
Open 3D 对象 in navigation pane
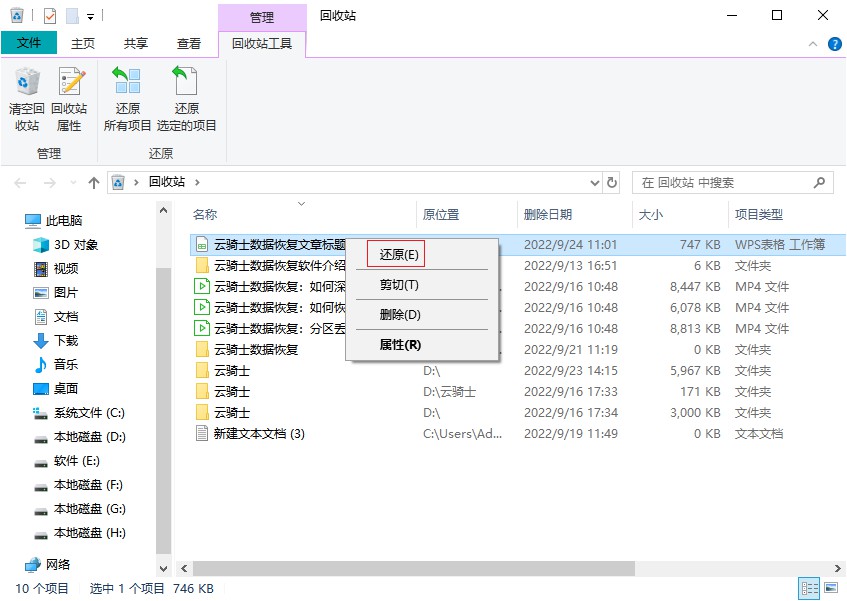65,245
